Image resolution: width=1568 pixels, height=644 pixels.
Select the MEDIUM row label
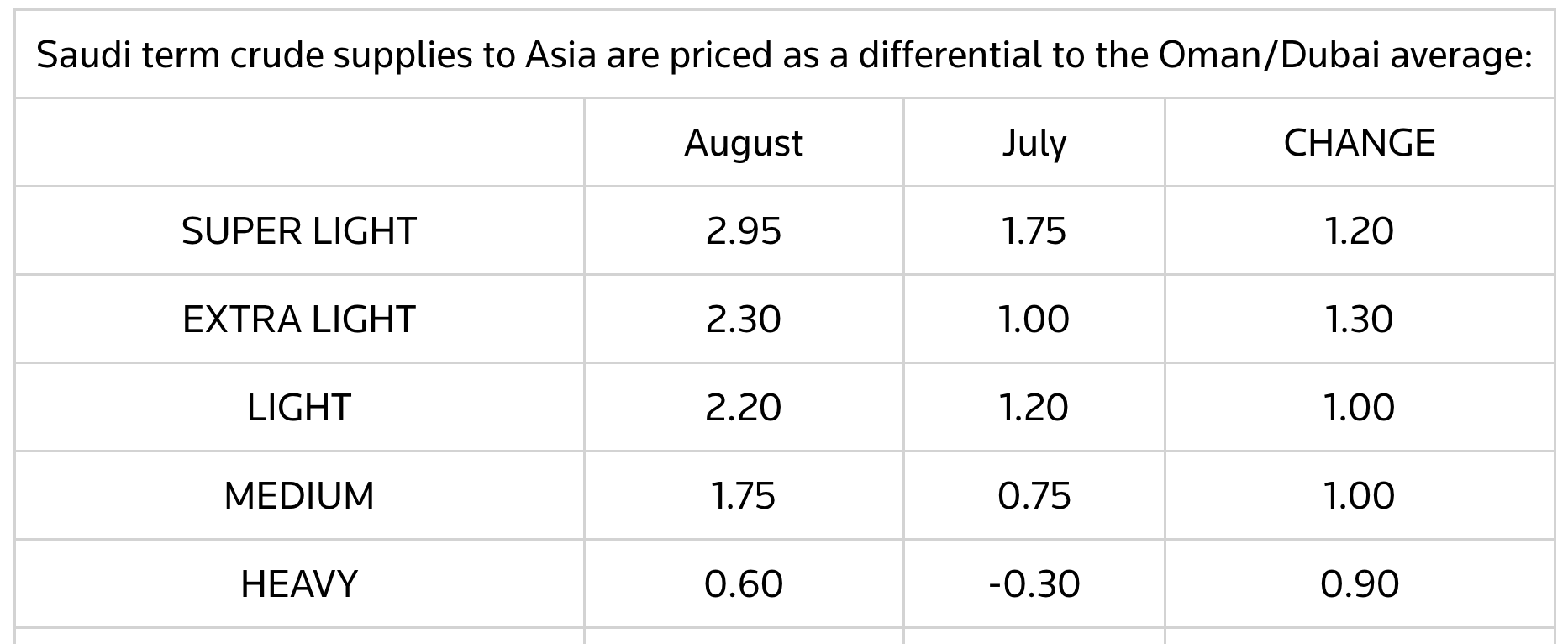[x=299, y=496]
